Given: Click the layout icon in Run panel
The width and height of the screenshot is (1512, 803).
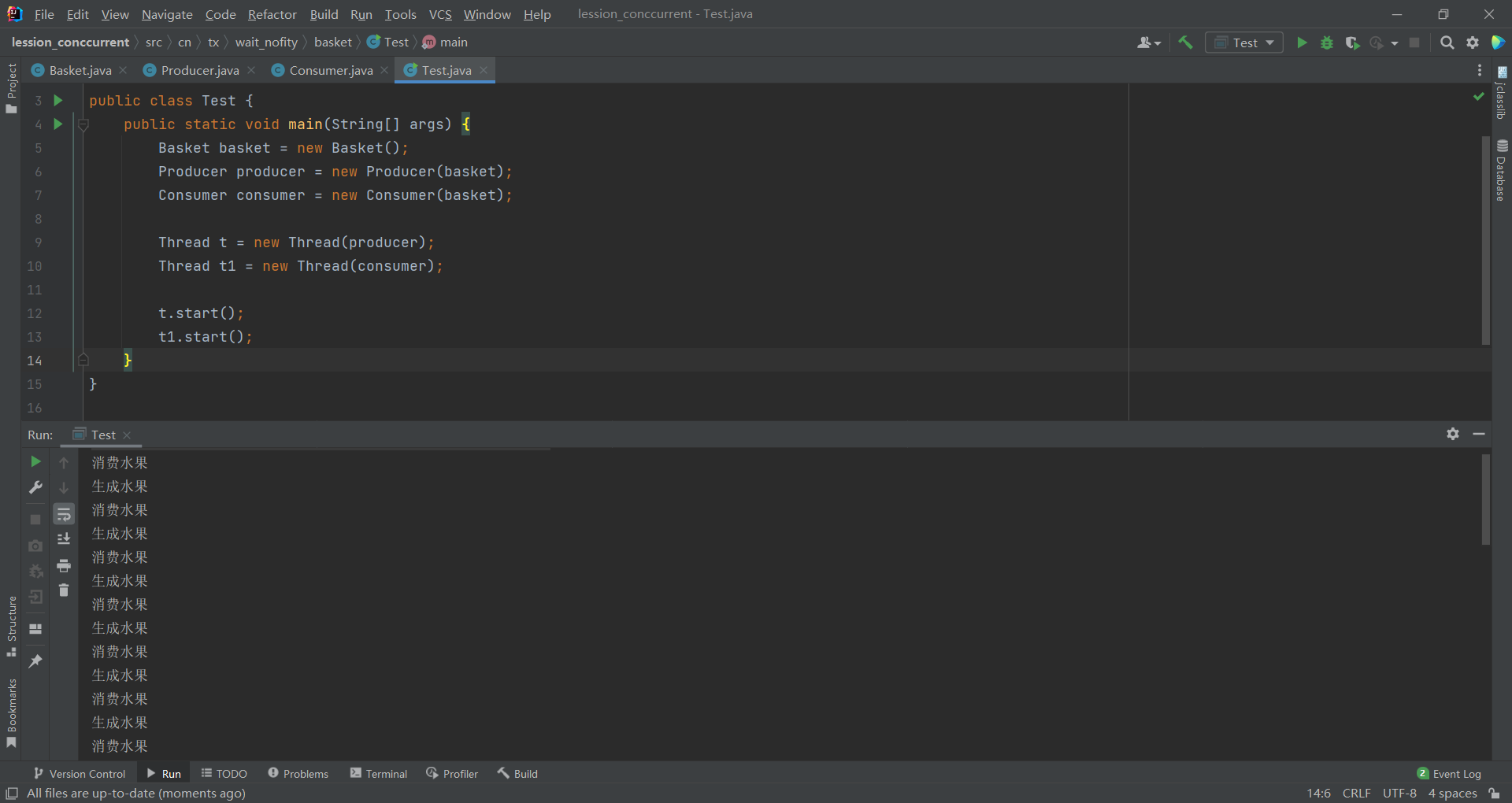Looking at the screenshot, I should [35, 629].
